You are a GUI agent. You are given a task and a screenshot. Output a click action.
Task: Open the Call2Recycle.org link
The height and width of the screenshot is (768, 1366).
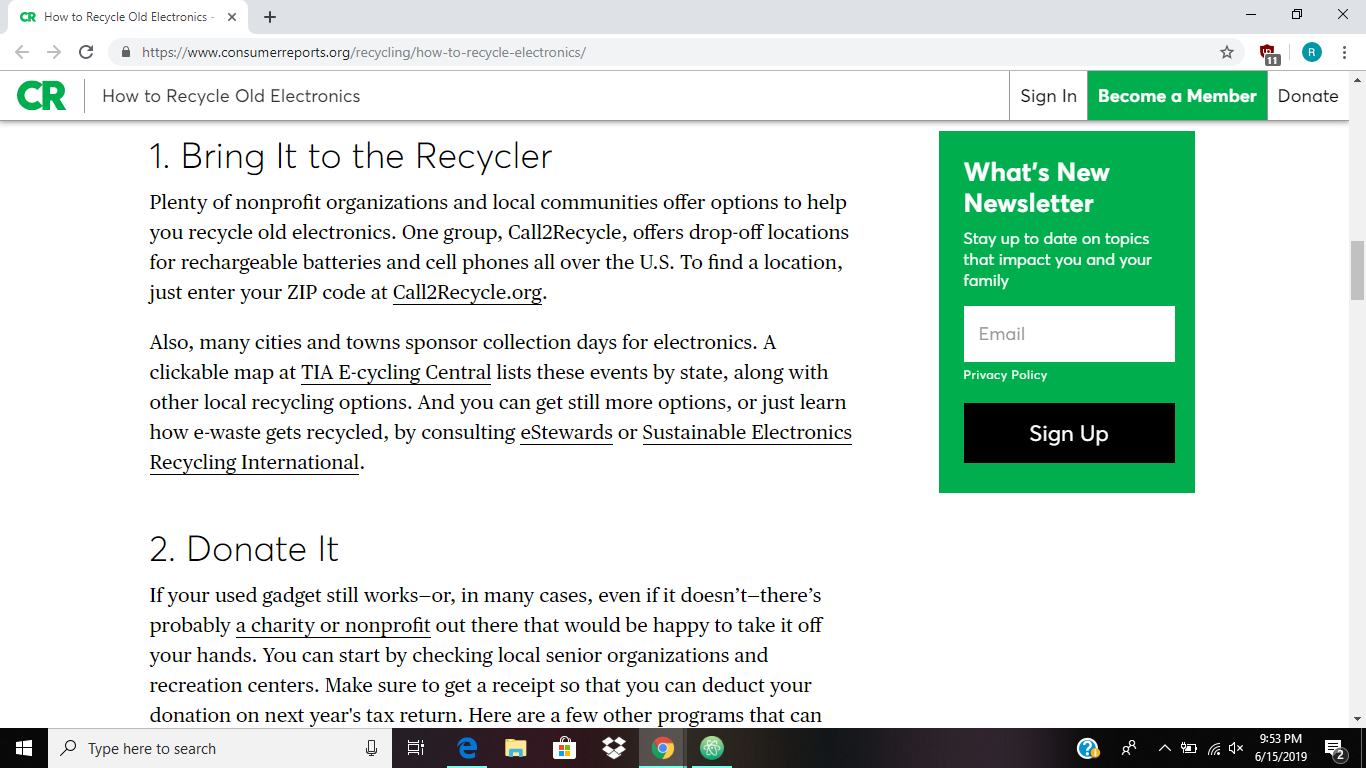click(467, 293)
